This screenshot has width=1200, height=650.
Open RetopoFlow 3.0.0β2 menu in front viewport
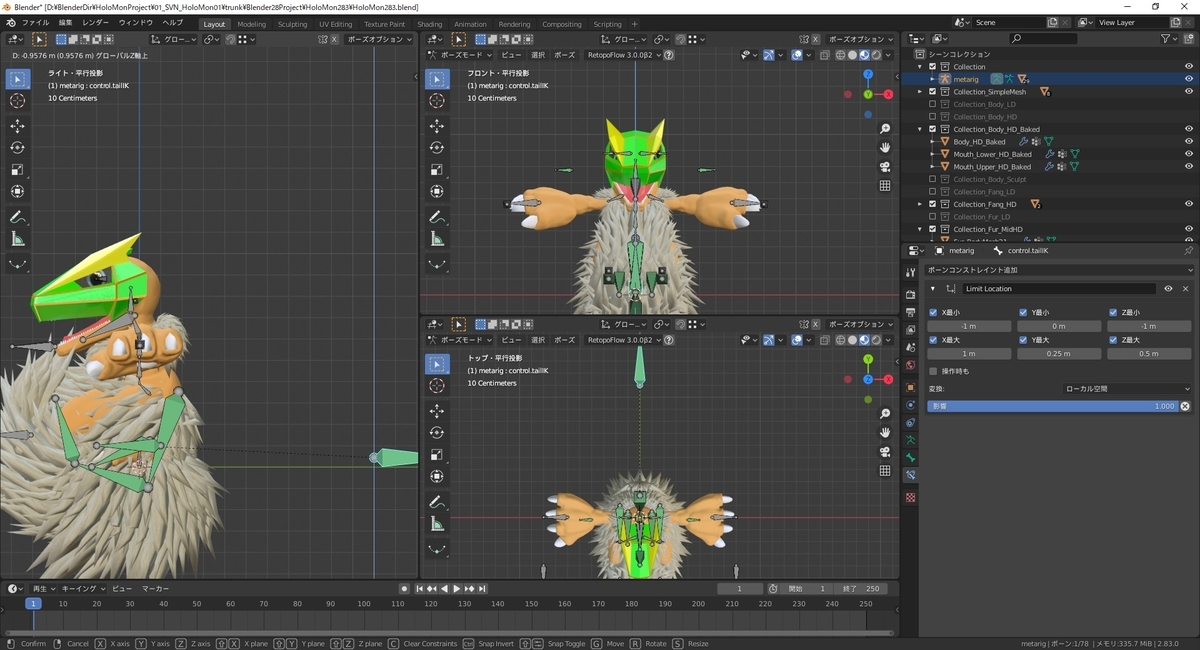click(x=626, y=56)
